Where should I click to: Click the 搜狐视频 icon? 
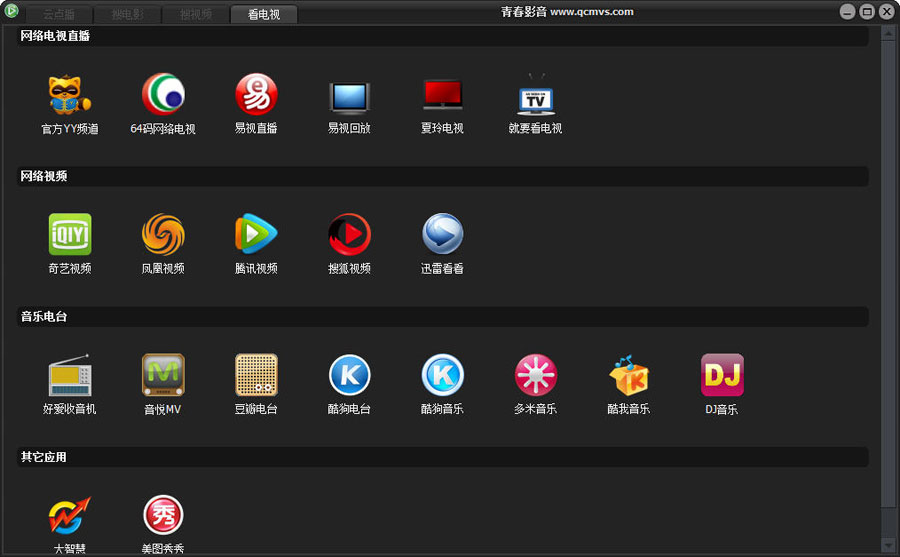(349, 235)
